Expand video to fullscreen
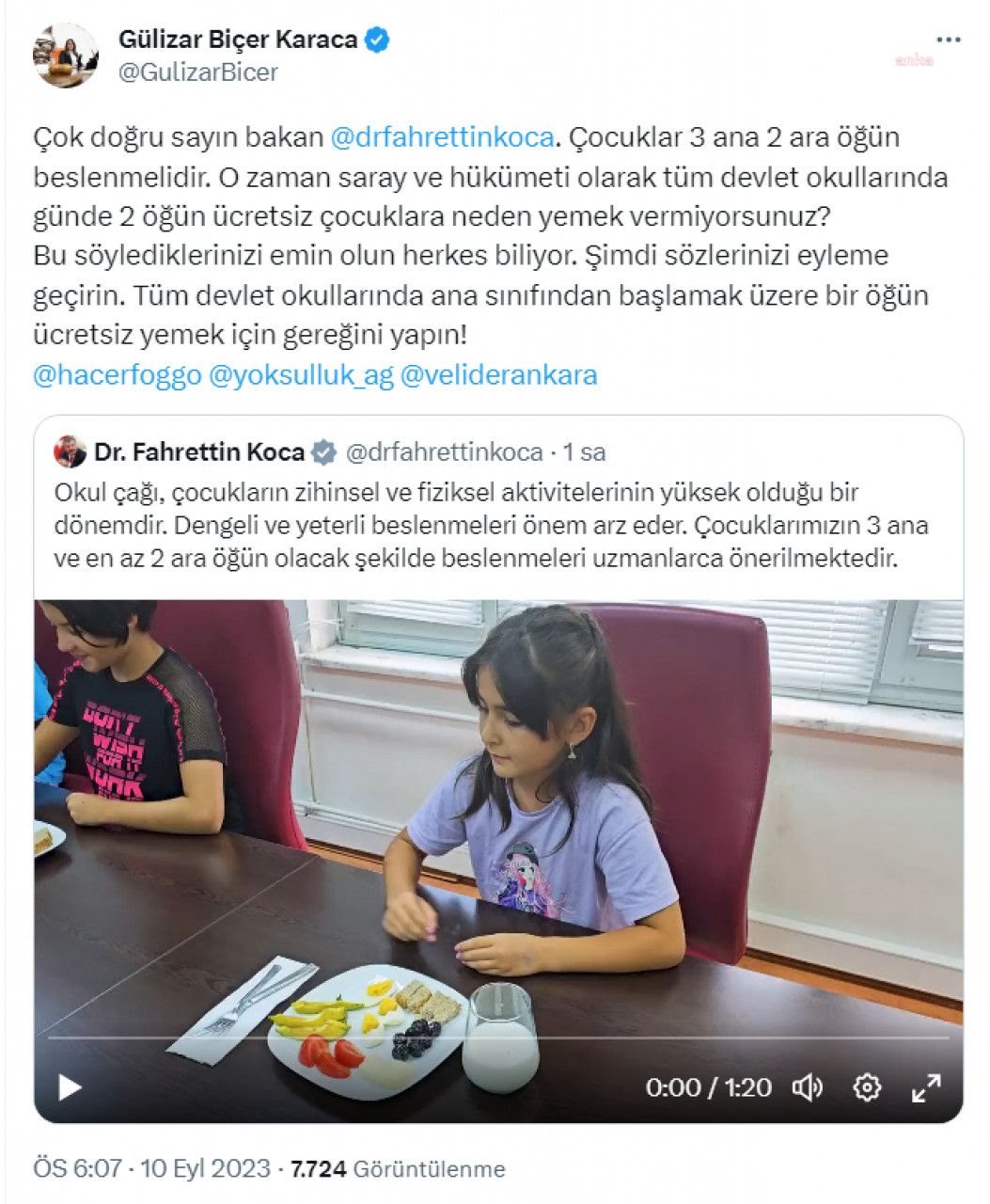 pyautogui.click(x=927, y=1087)
